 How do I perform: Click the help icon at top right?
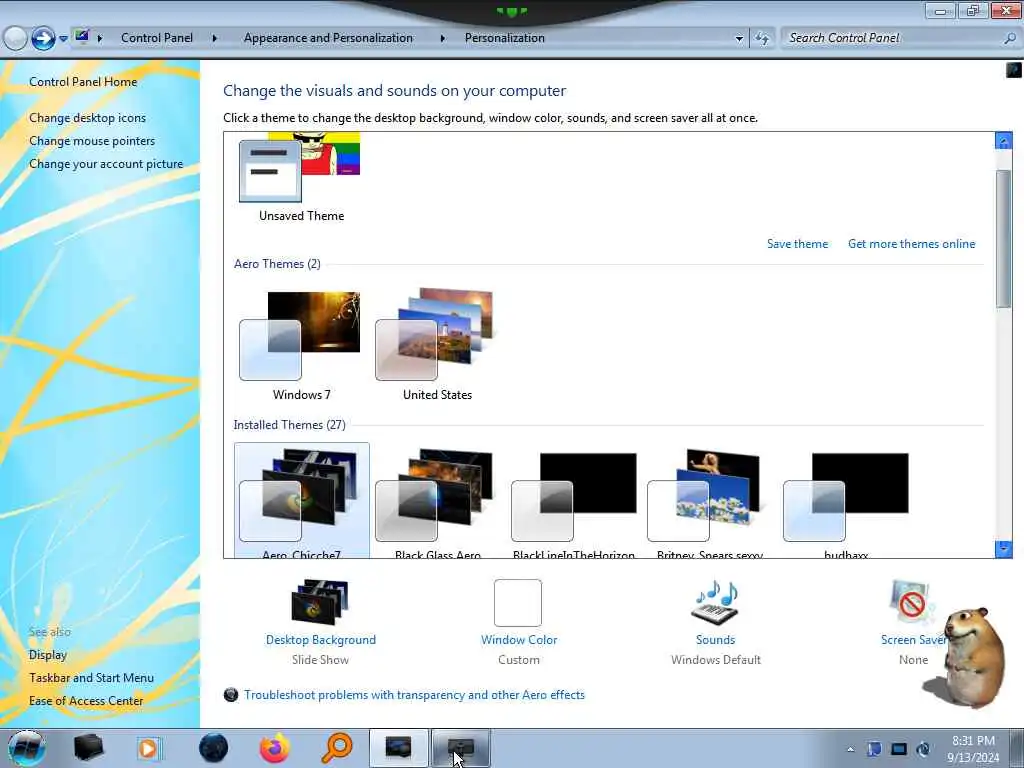(1014, 70)
